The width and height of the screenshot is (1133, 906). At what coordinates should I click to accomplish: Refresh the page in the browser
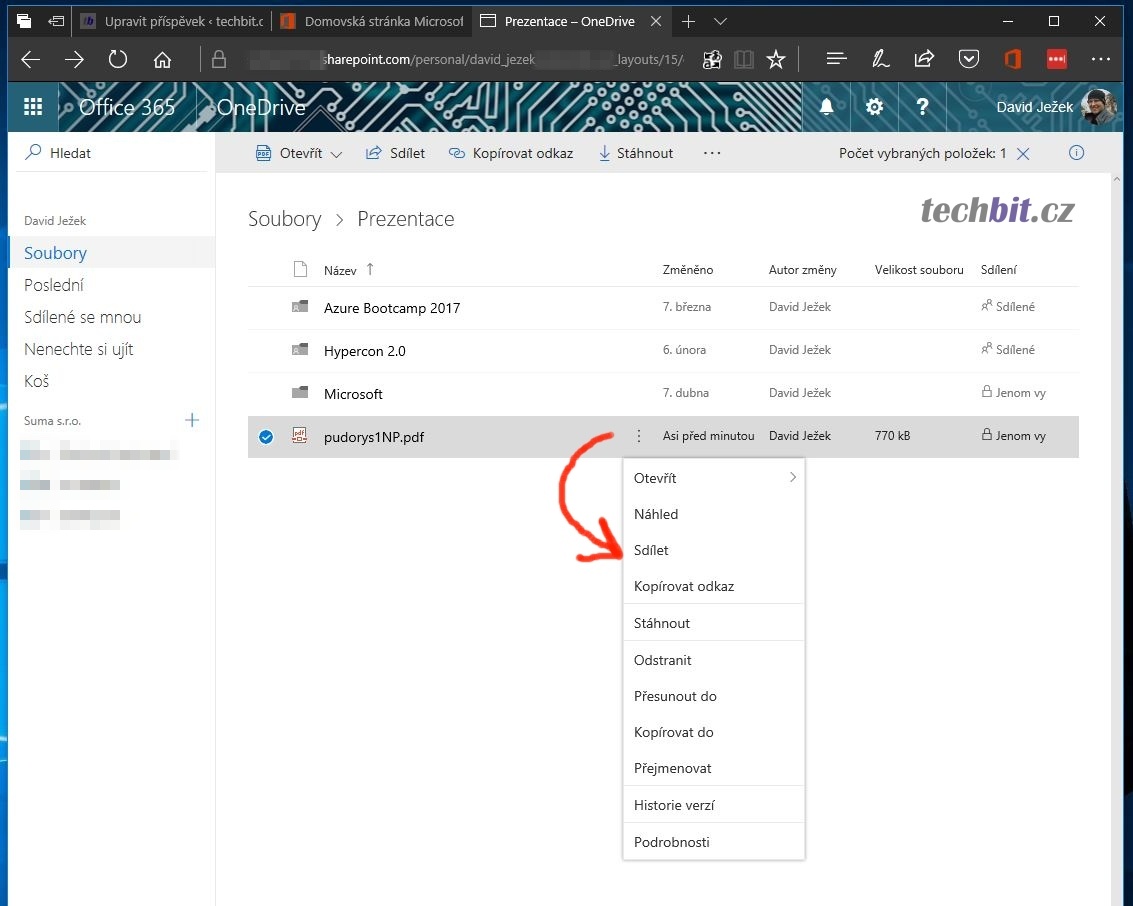pos(118,60)
